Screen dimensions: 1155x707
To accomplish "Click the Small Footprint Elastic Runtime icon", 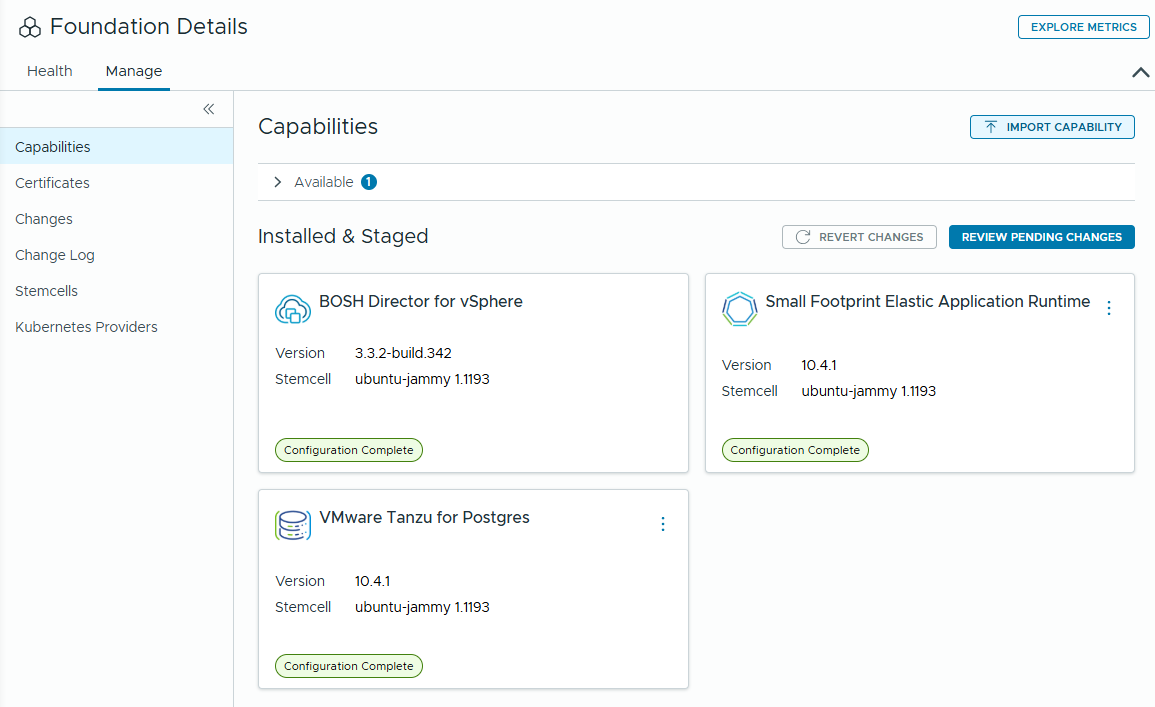I will pyautogui.click(x=740, y=309).
